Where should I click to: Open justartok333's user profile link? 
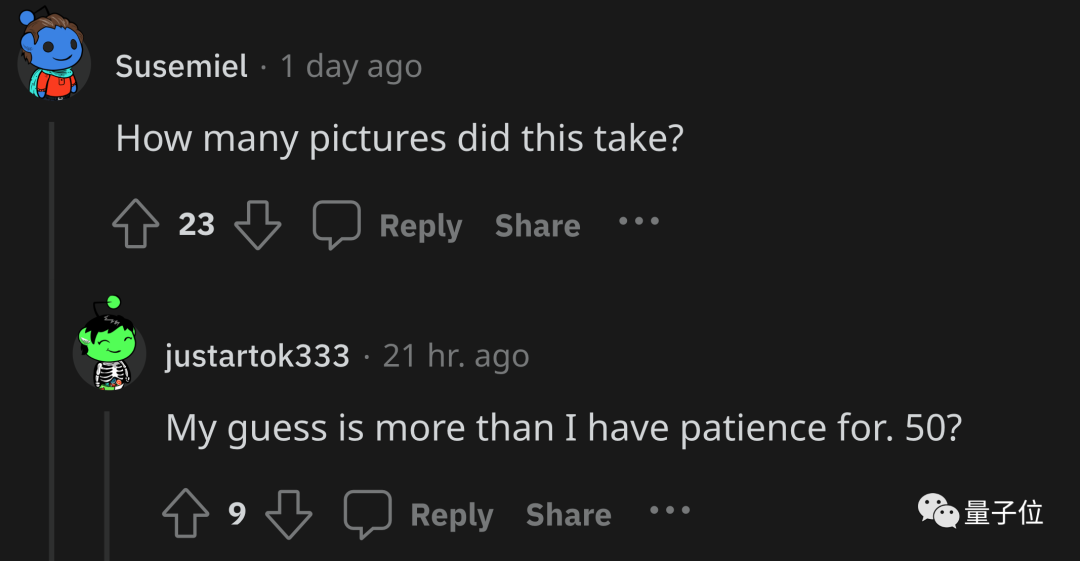(x=257, y=355)
